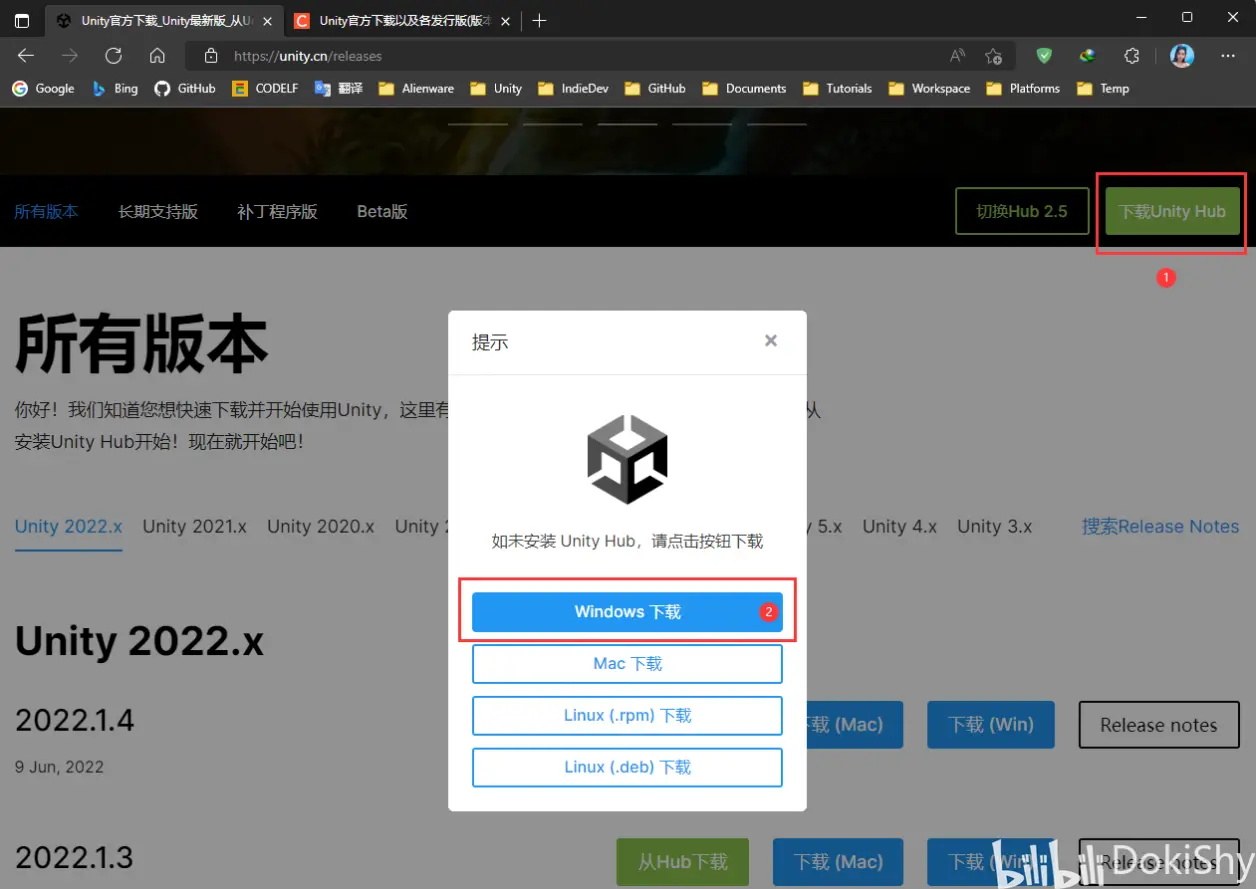Click the browser back arrow
The width and height of the screenshot is (1256, 889).
(x=26, y=56)
